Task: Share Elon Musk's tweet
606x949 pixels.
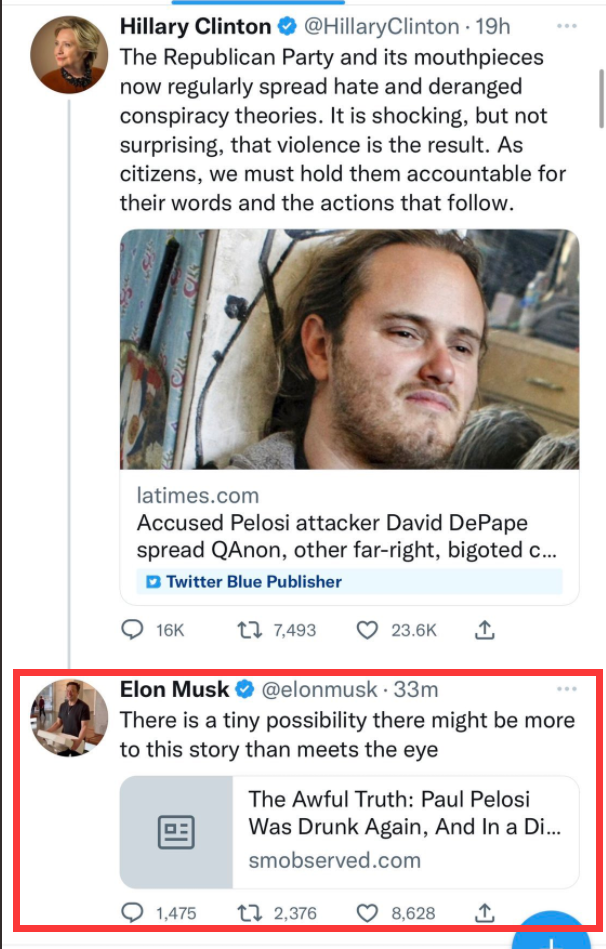Action: tap(485, 912)
